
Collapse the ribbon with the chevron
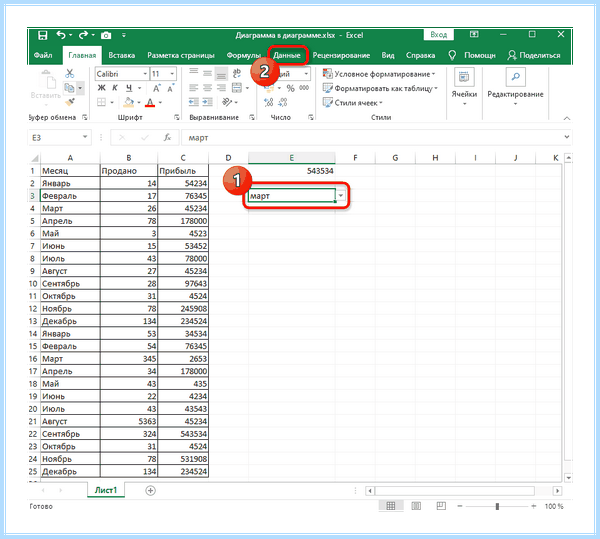click(567, 118)
